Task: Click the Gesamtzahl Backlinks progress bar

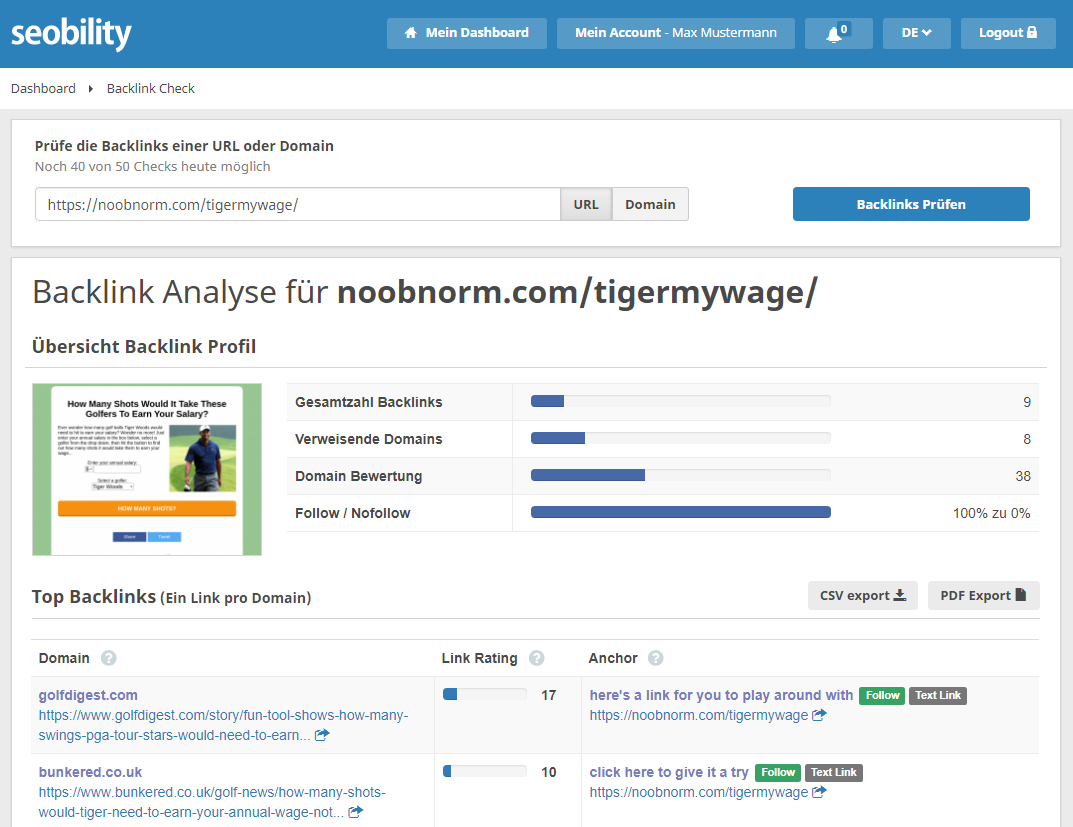Action: click(681, 402)
